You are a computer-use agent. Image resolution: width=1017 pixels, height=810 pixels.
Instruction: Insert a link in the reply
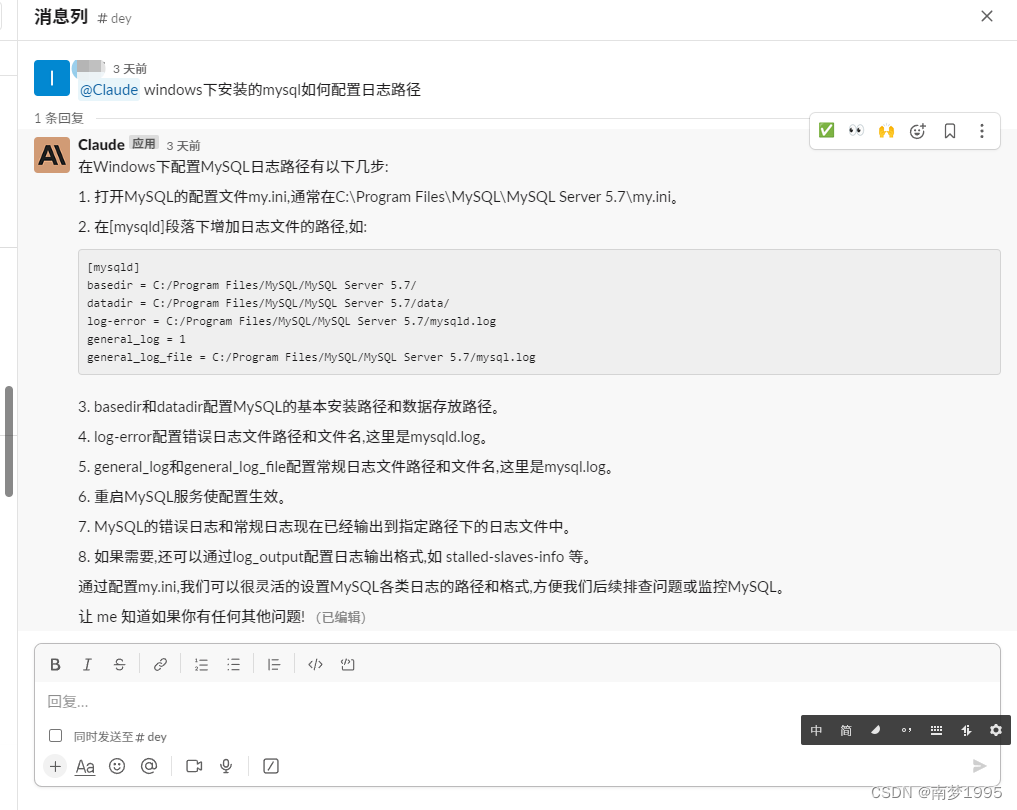pyautogui.click(x=160, y=664)
